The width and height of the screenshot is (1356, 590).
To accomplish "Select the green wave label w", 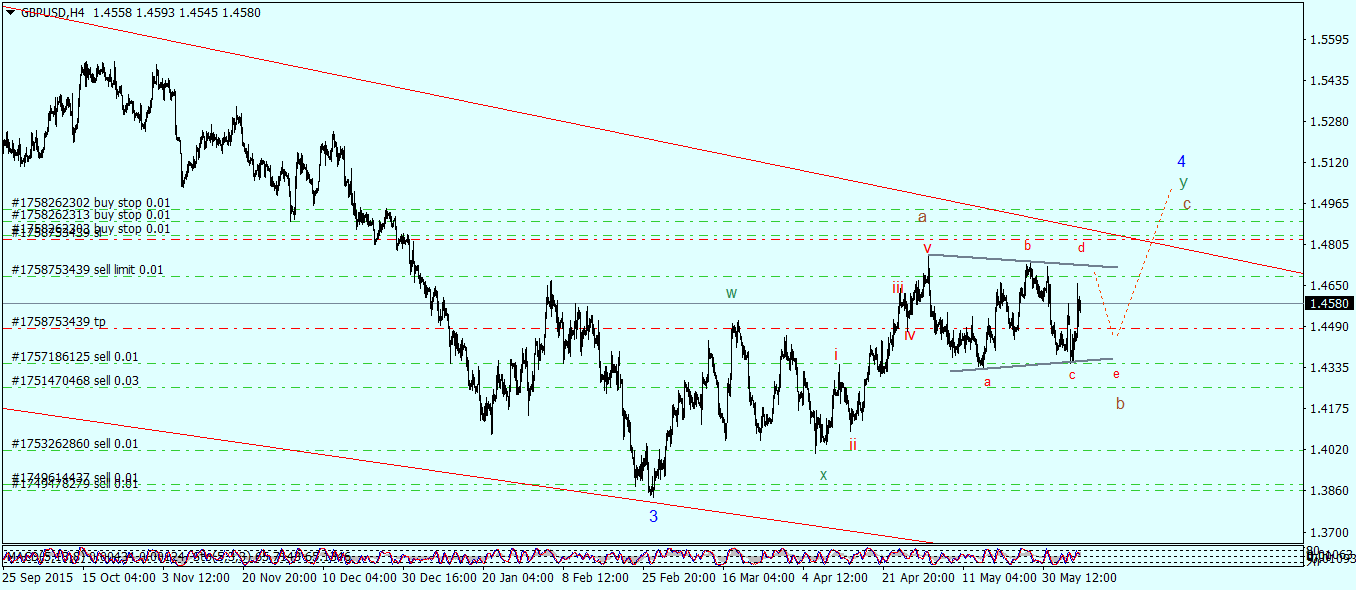I will tap(732, 293).
